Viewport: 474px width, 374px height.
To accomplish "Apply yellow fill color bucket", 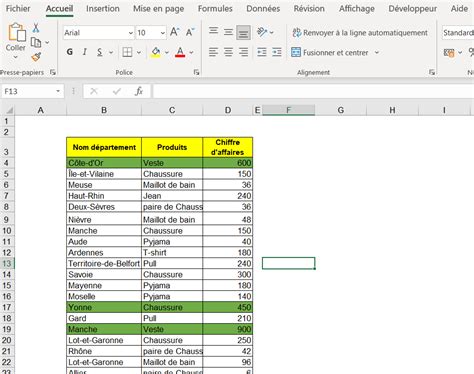I will 156,52.
